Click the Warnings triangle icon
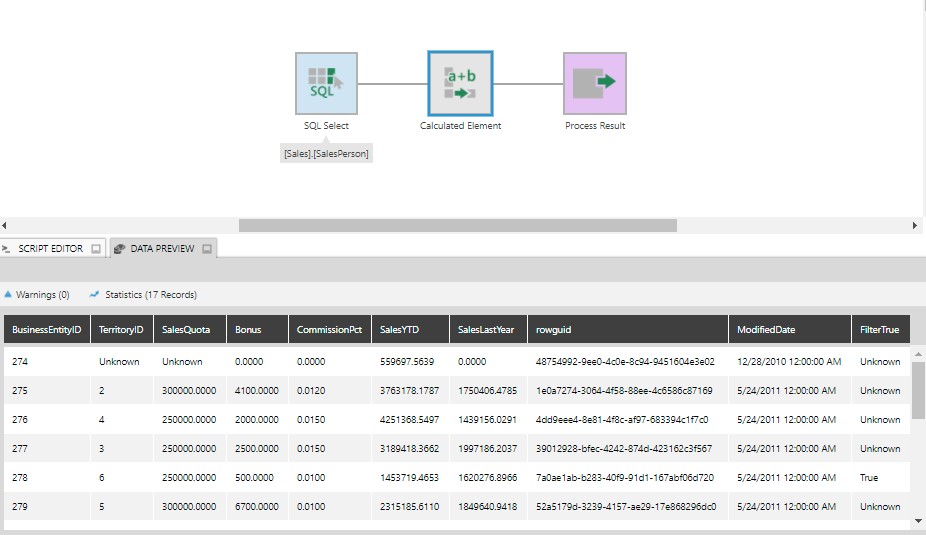 (x=9, y=295)
